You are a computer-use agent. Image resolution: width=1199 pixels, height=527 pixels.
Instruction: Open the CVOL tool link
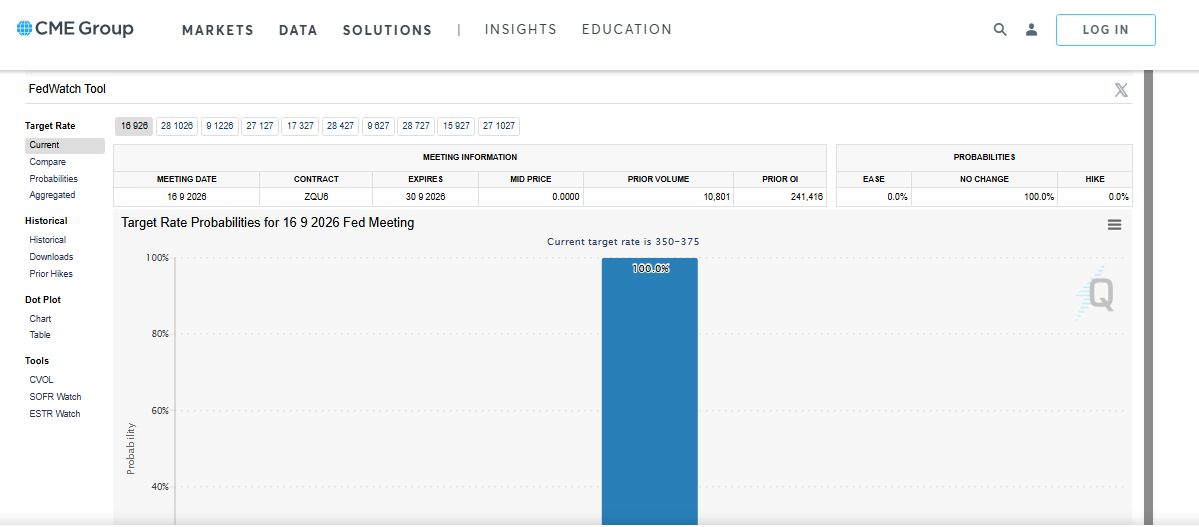[41, 380]
